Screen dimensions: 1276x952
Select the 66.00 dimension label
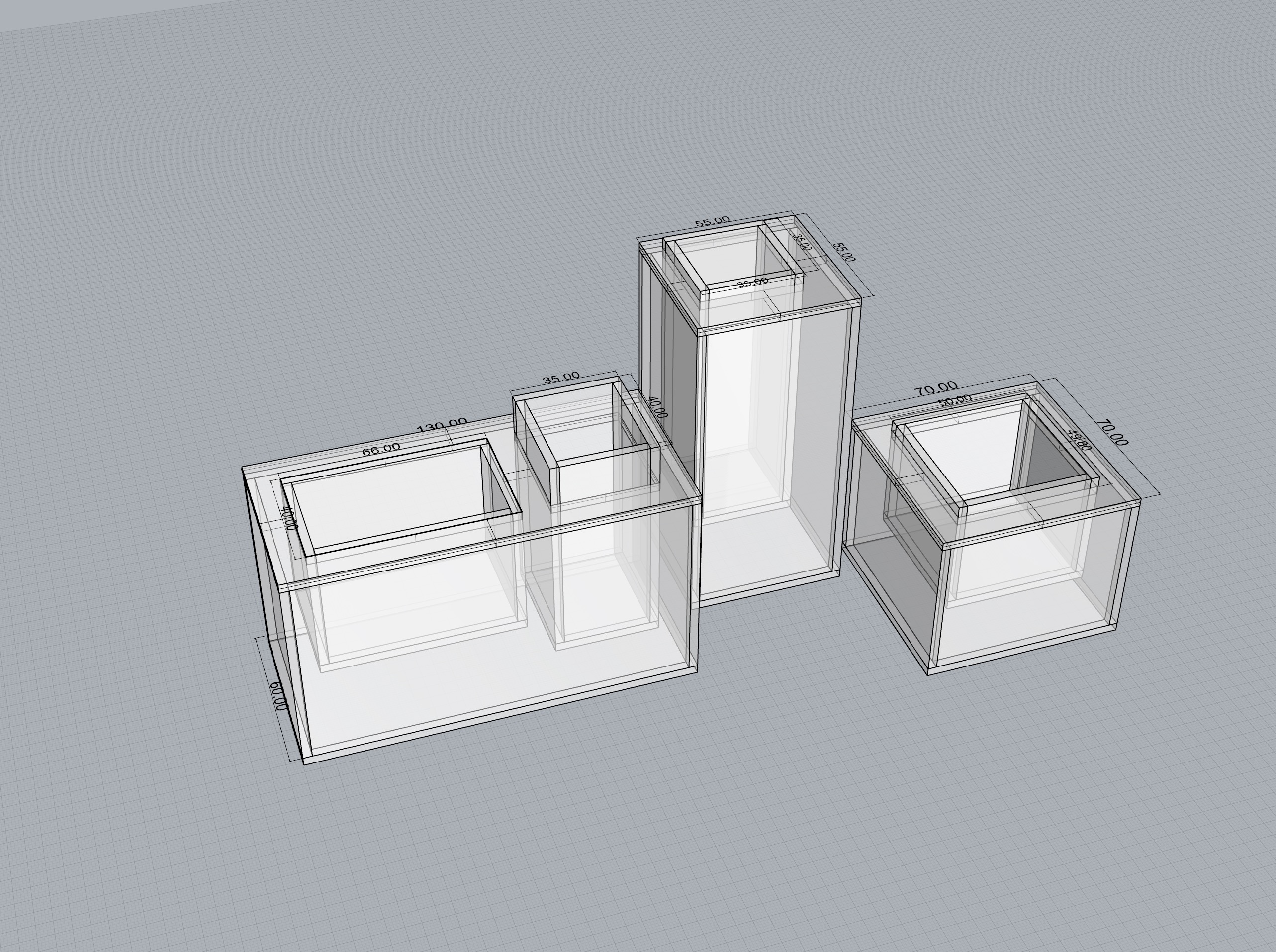[x=381, y=449]
